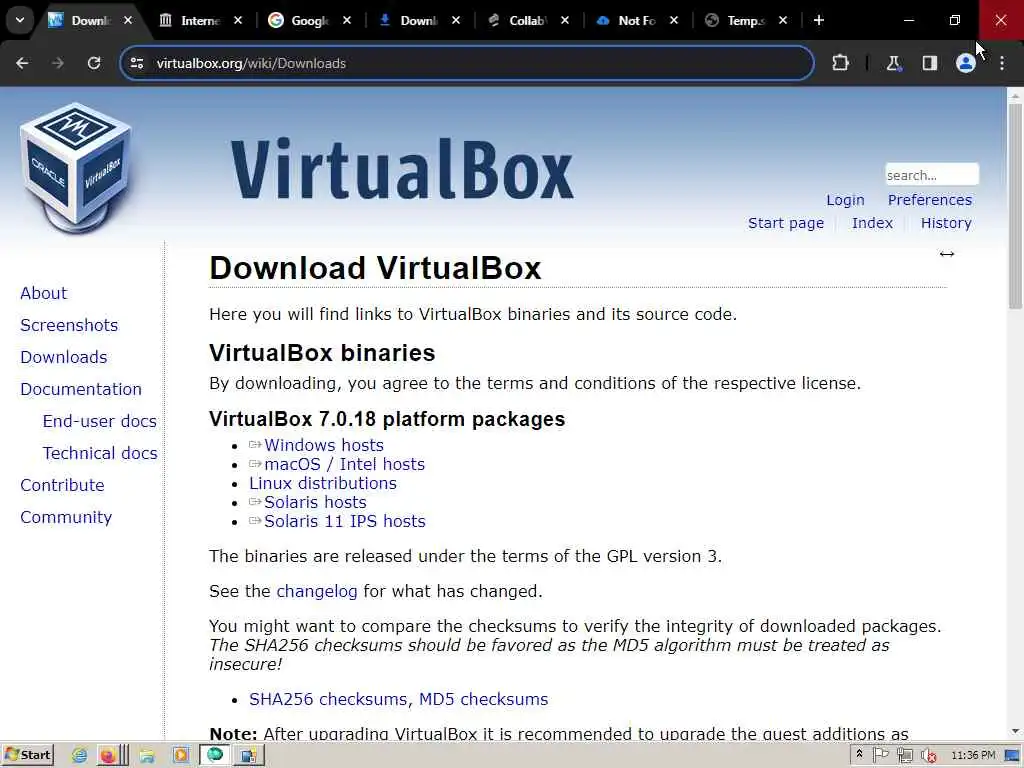Open site information icon in address bar
The width and height of the screenshot is (1024, 768).
(x=136, y=63)
